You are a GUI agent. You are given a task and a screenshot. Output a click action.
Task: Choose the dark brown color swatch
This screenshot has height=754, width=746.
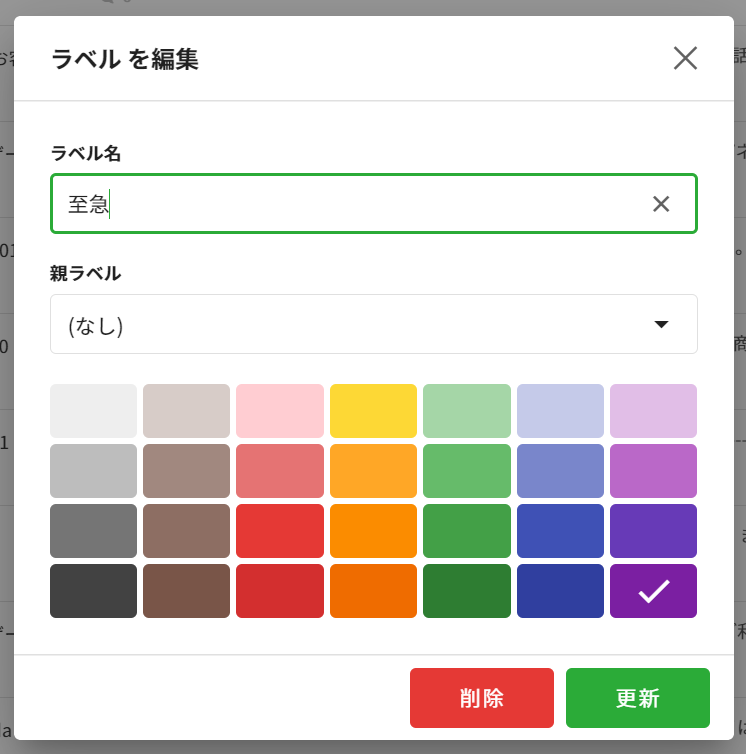point(186,591)
